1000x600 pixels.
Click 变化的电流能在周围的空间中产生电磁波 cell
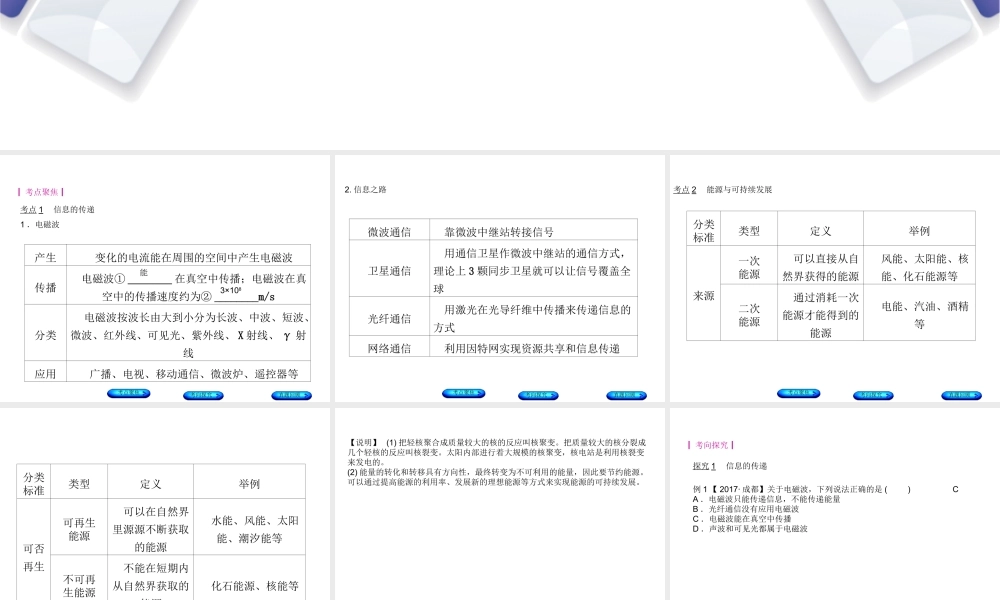click(x=188, y=257)
